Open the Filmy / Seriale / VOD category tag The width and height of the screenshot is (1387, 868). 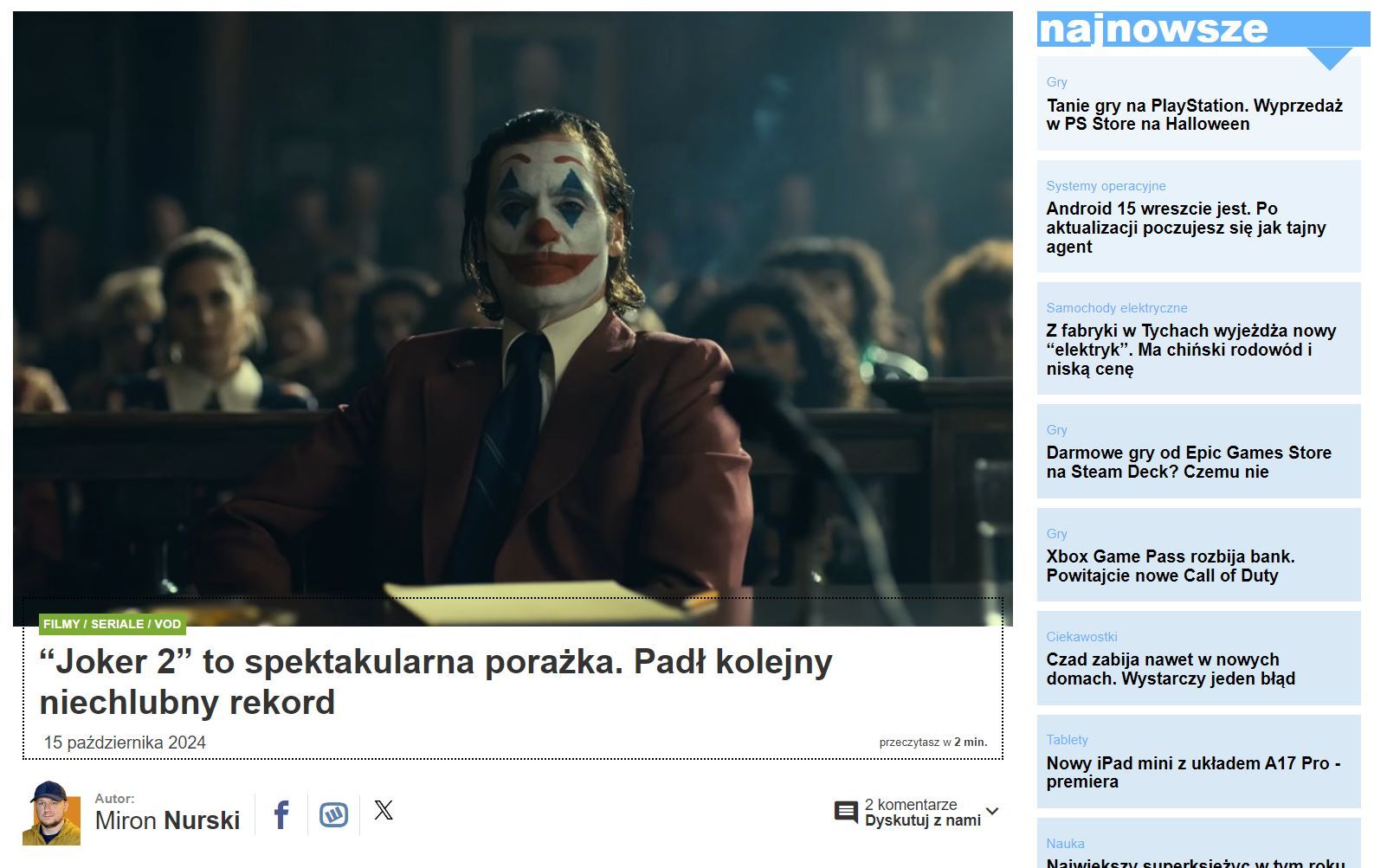(113, 624)
